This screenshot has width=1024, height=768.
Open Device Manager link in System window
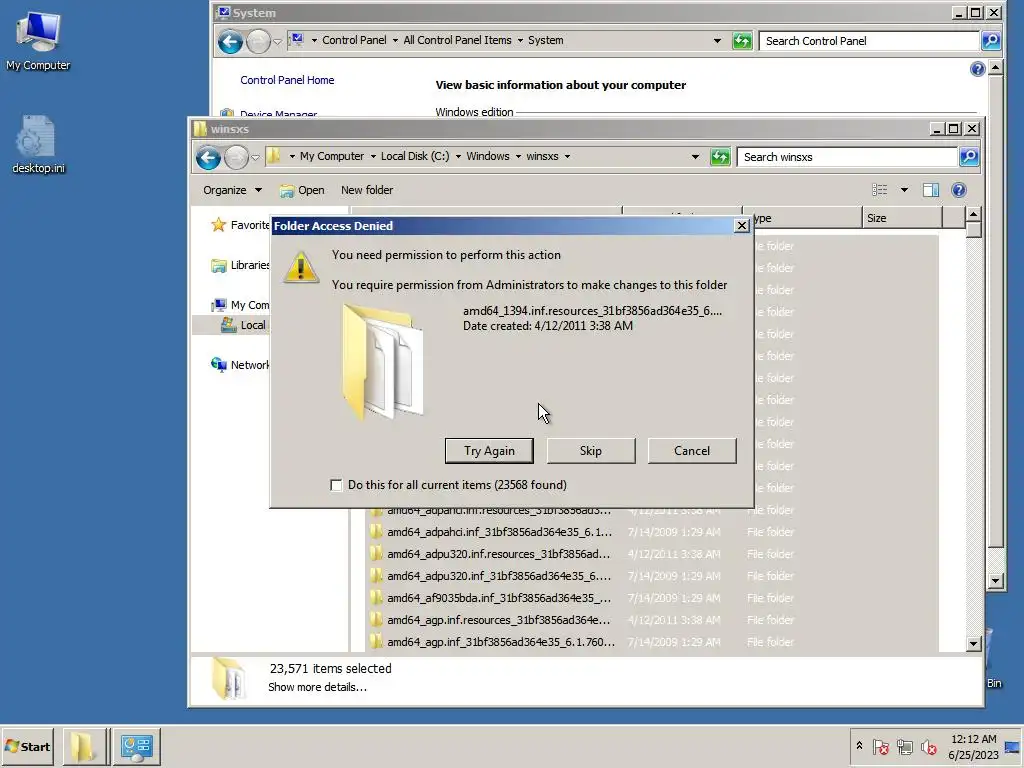coord(279,114)
